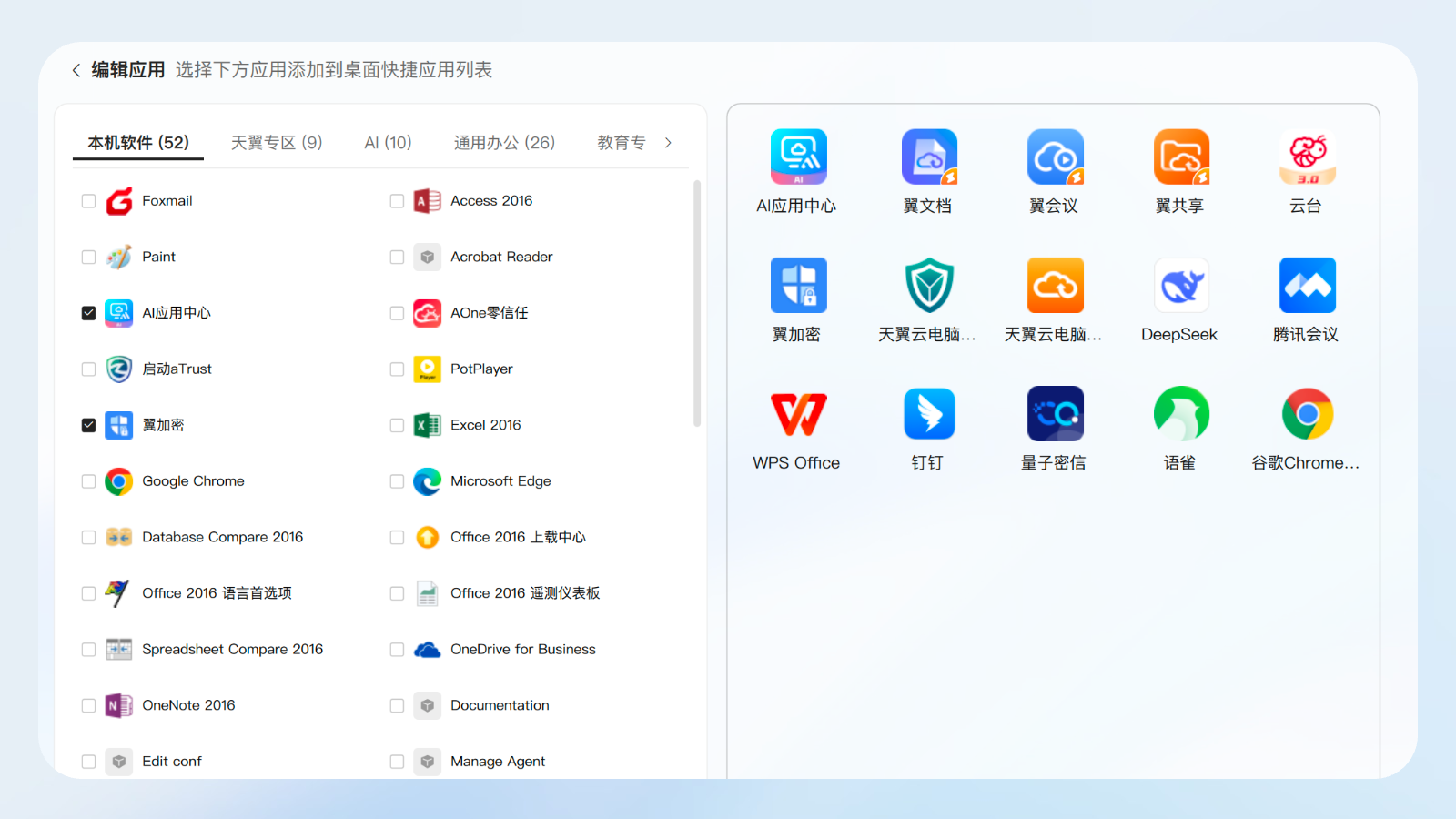
Task: Tick the Documentation checkbox
Action: pos(397,705)
